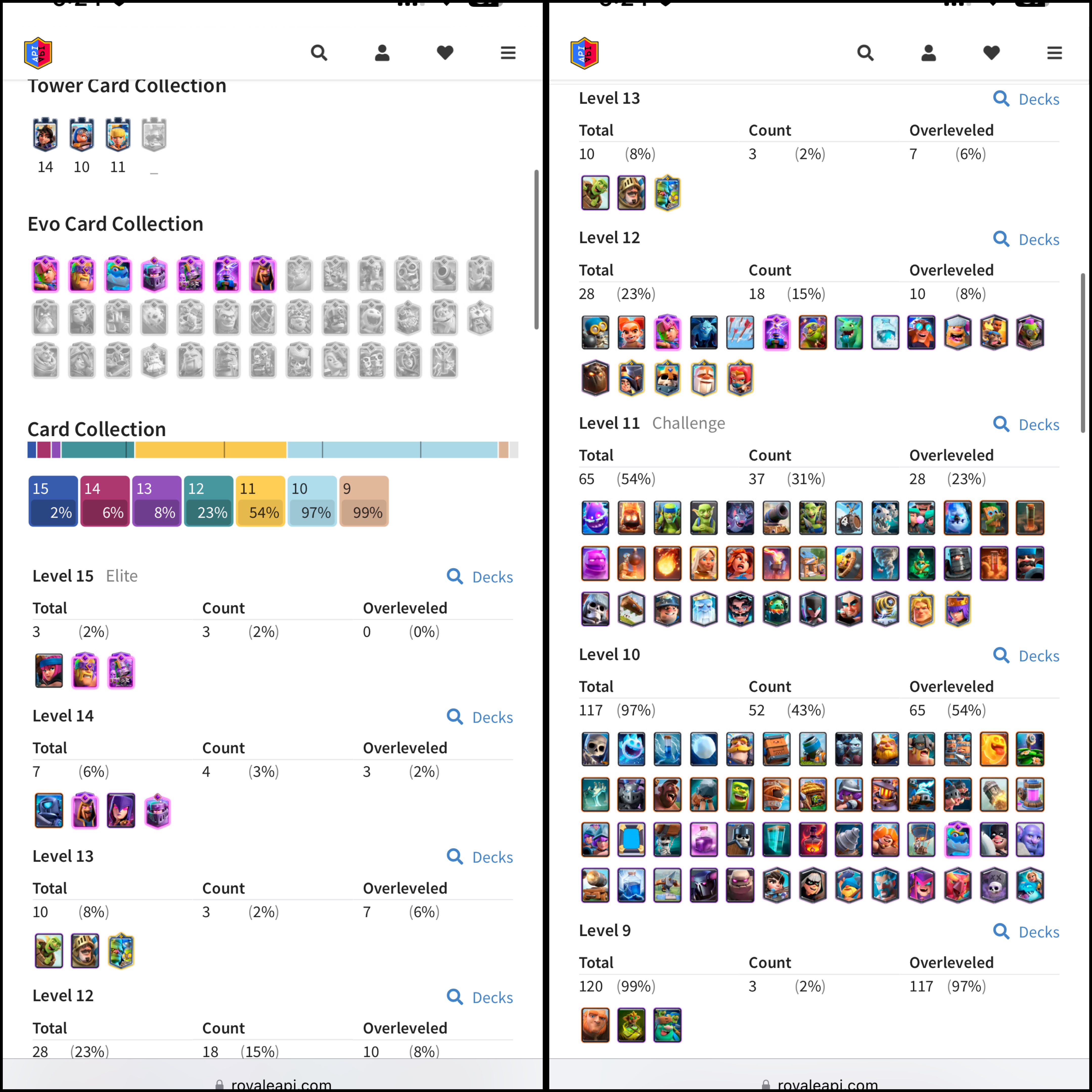1092x1092 pixels.
Task: Open Level 12 Decks link in right screenshot
Action: coord(1027,240)
